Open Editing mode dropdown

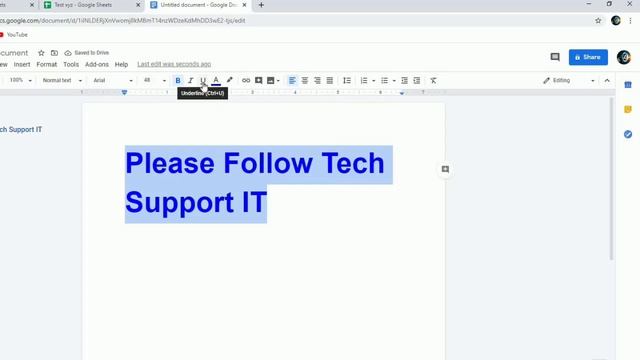[x=569, y=80]
